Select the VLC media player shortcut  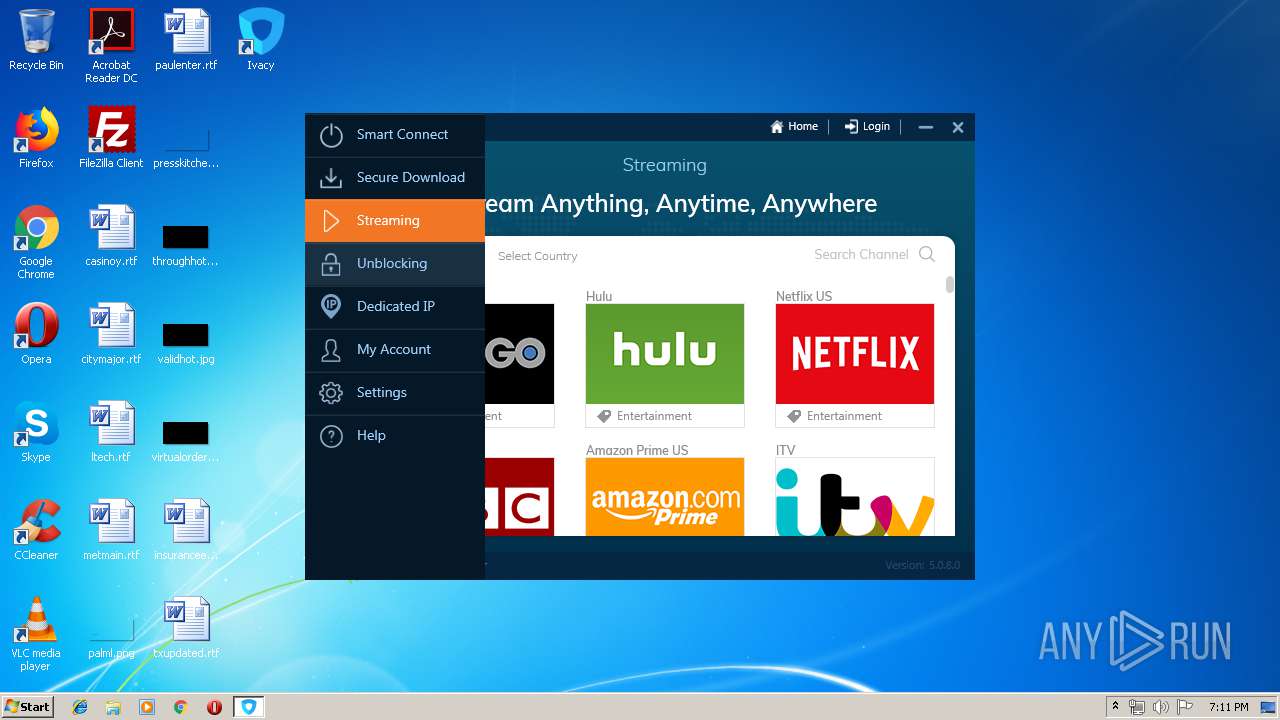click(x=36, y=634)
